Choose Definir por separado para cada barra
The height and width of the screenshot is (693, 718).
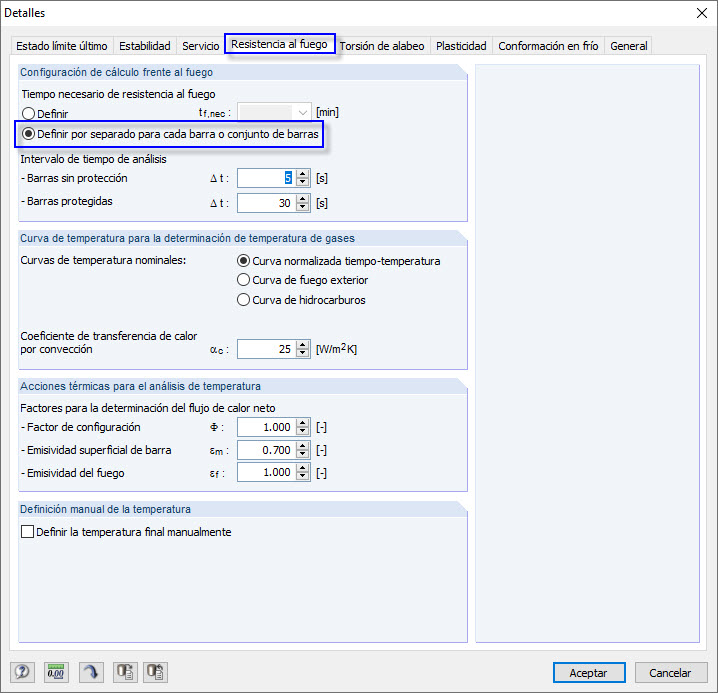coord(170,134)
